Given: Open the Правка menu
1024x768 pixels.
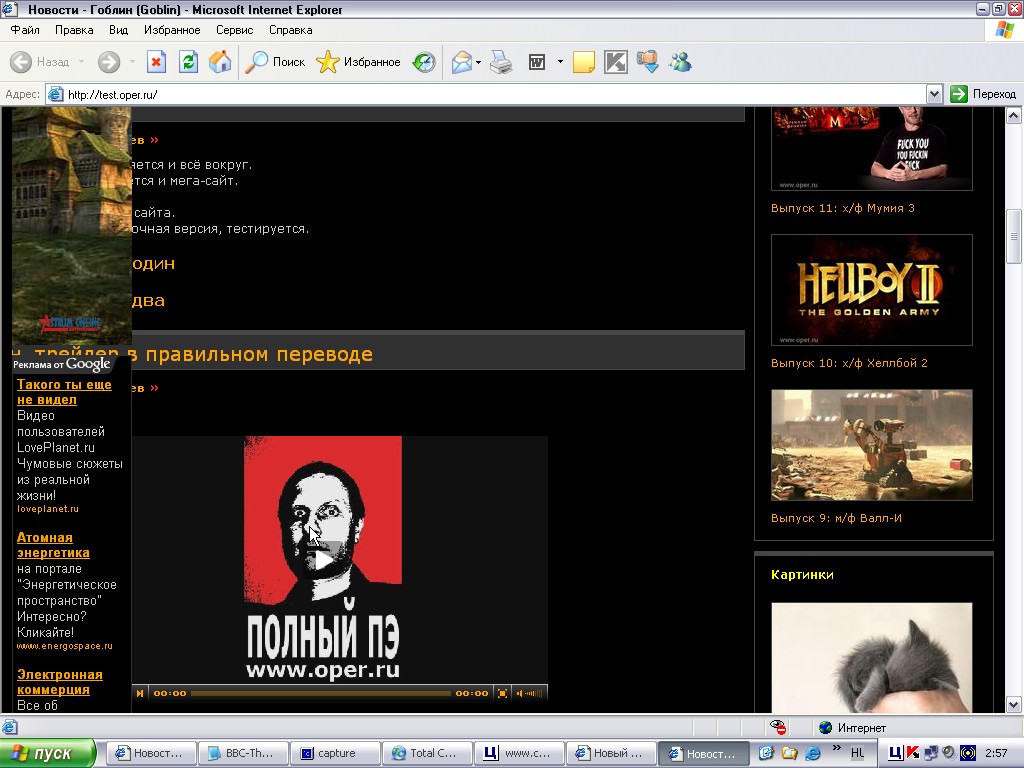Looking at the screenshot, I should 74,30.
